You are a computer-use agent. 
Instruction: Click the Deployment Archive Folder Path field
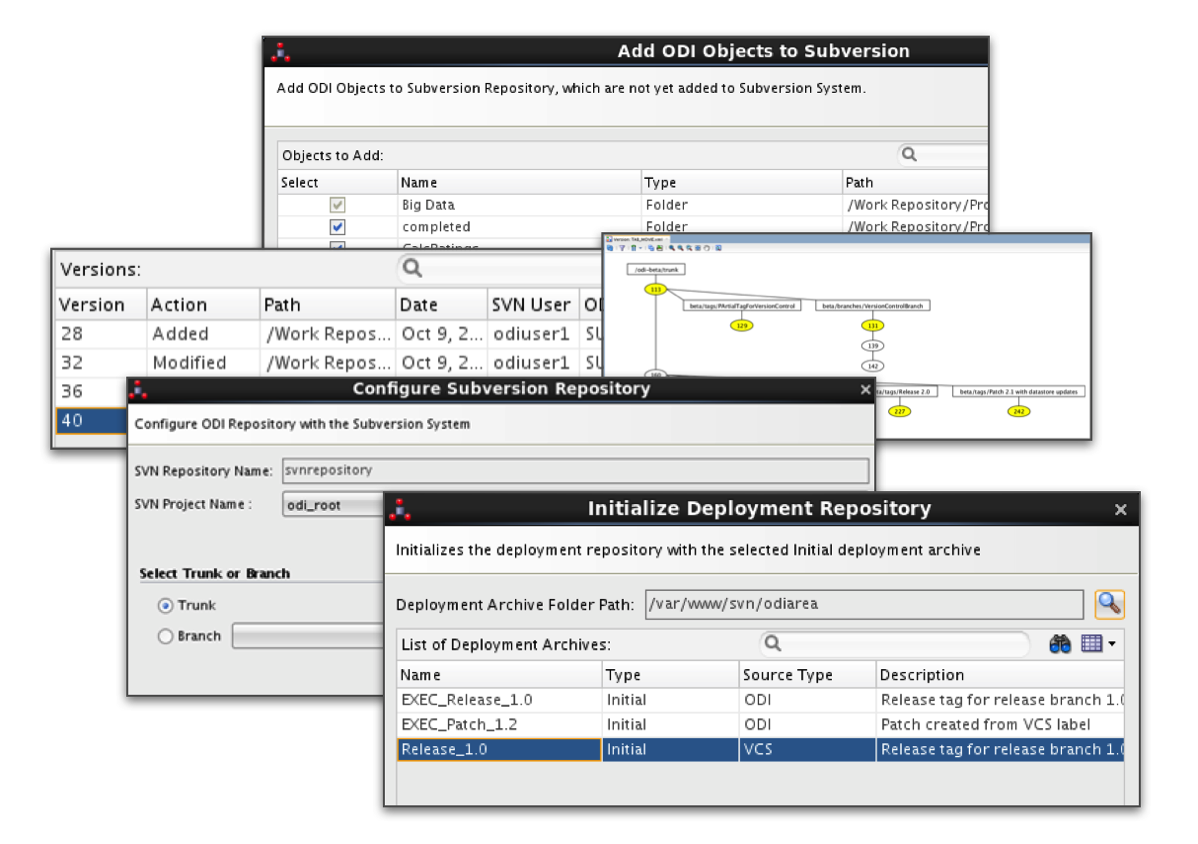(x=864, y=604)
